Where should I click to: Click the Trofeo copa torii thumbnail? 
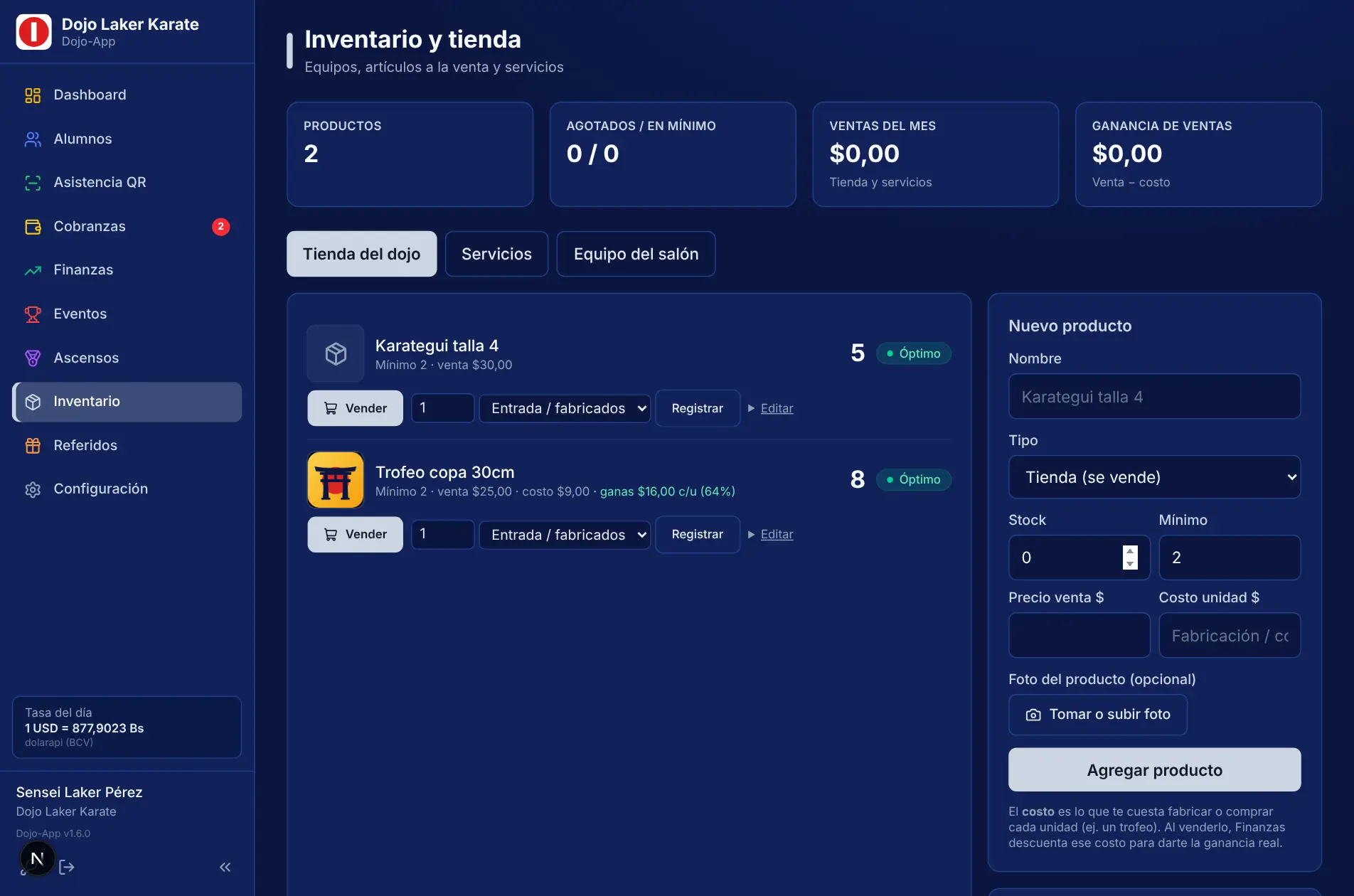point(336,480)
